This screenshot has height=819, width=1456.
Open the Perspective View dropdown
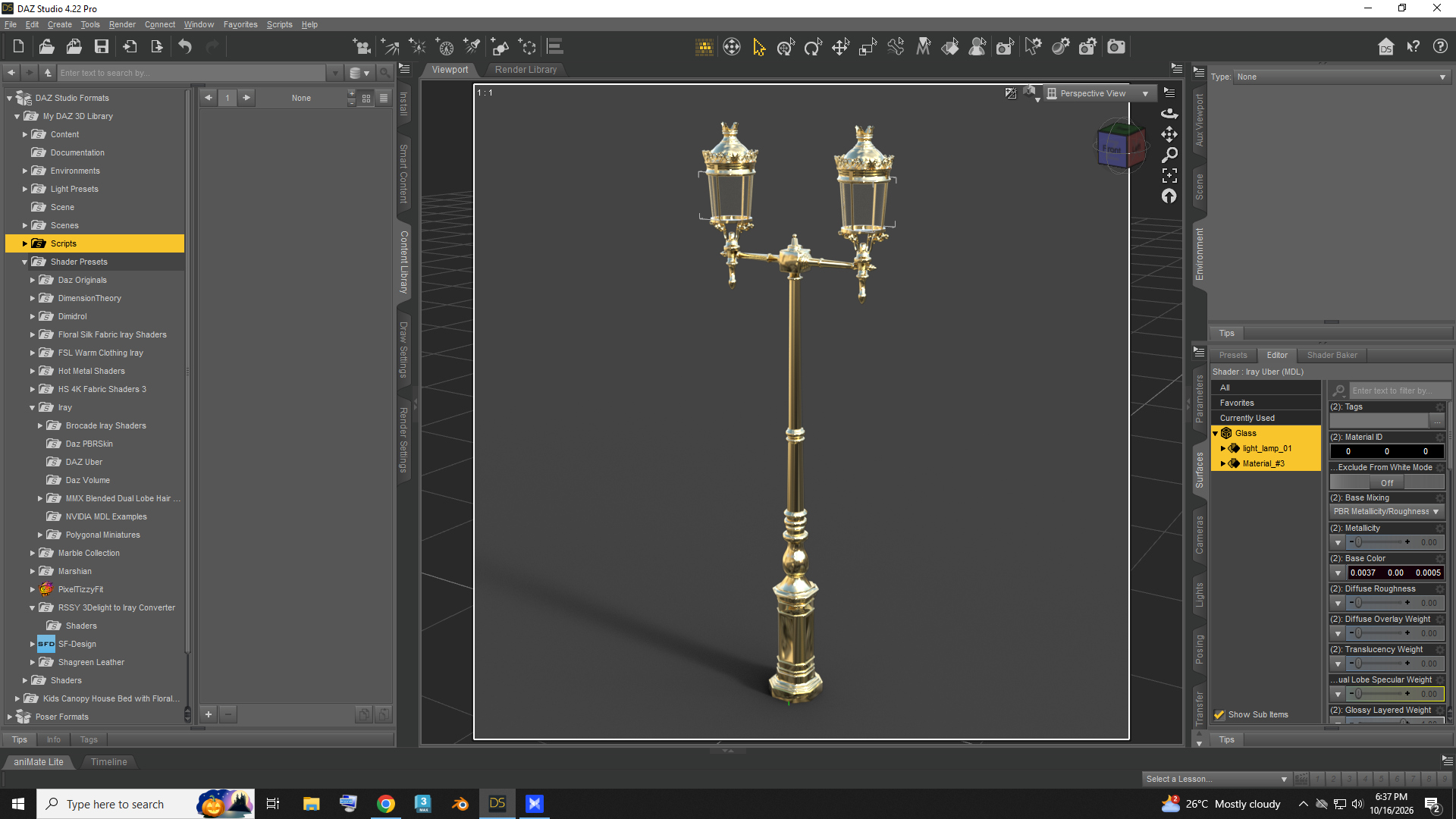tap(1099, 93)
